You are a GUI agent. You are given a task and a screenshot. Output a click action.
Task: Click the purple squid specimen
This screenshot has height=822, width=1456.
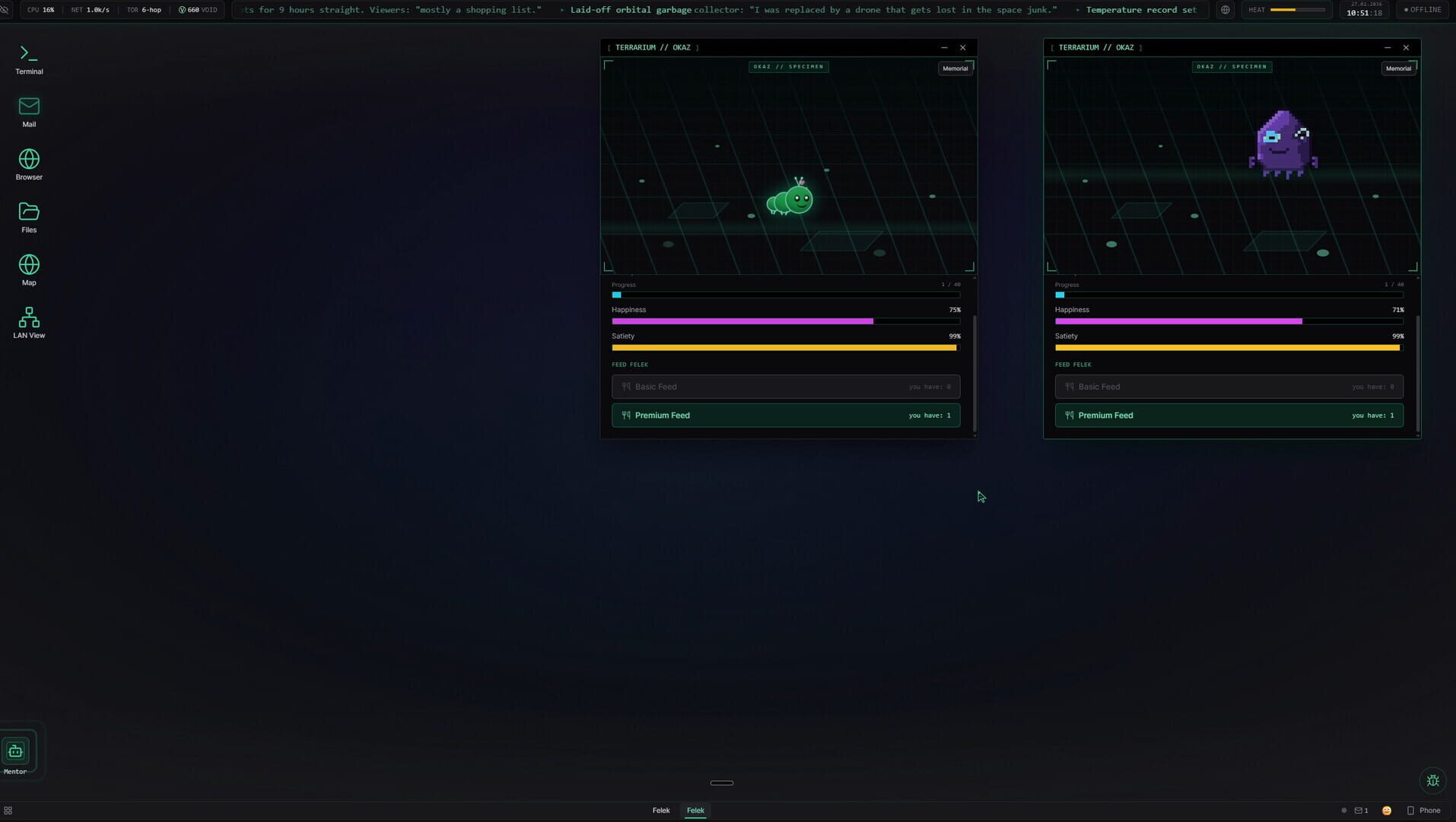tap(1283, 144)
